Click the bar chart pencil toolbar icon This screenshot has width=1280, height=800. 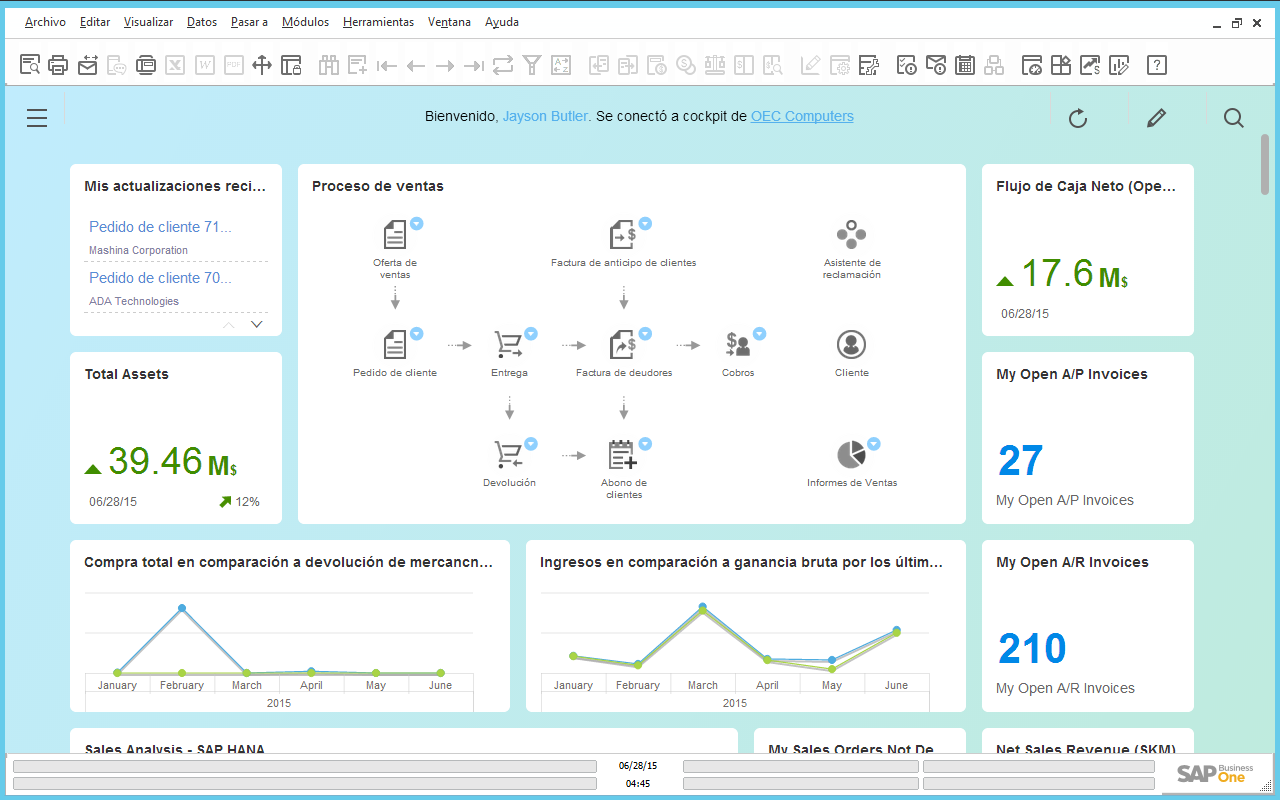click(1119, 65)
